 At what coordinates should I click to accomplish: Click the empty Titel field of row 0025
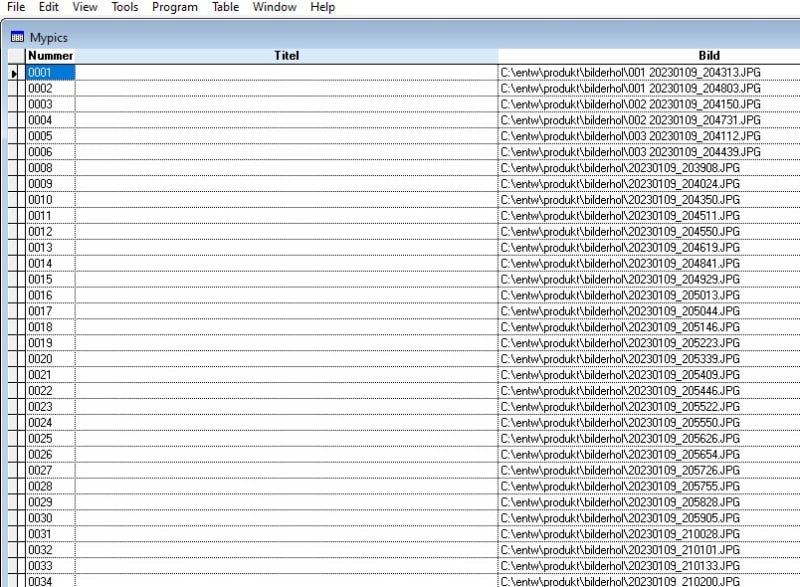[286, 439]
